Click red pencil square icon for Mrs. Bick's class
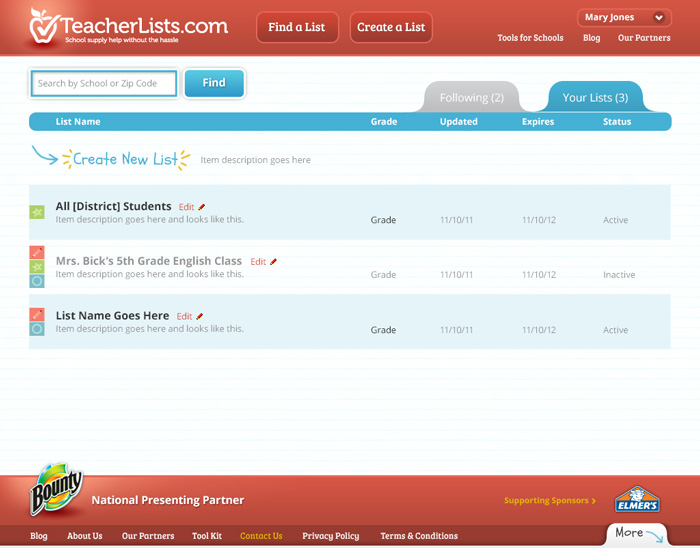700x548 pixels. pyautogui.click(x=37, y=253)
